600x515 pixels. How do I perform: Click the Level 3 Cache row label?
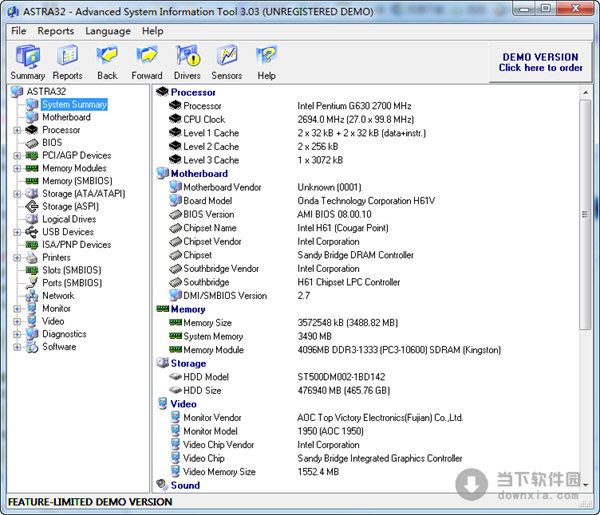coord(211,160)
